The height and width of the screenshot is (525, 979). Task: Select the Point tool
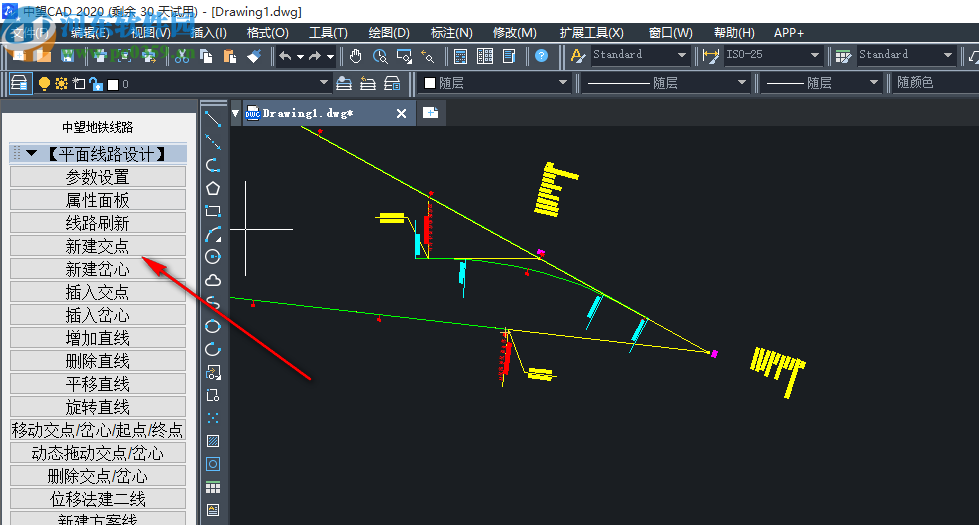coord(213,418)
